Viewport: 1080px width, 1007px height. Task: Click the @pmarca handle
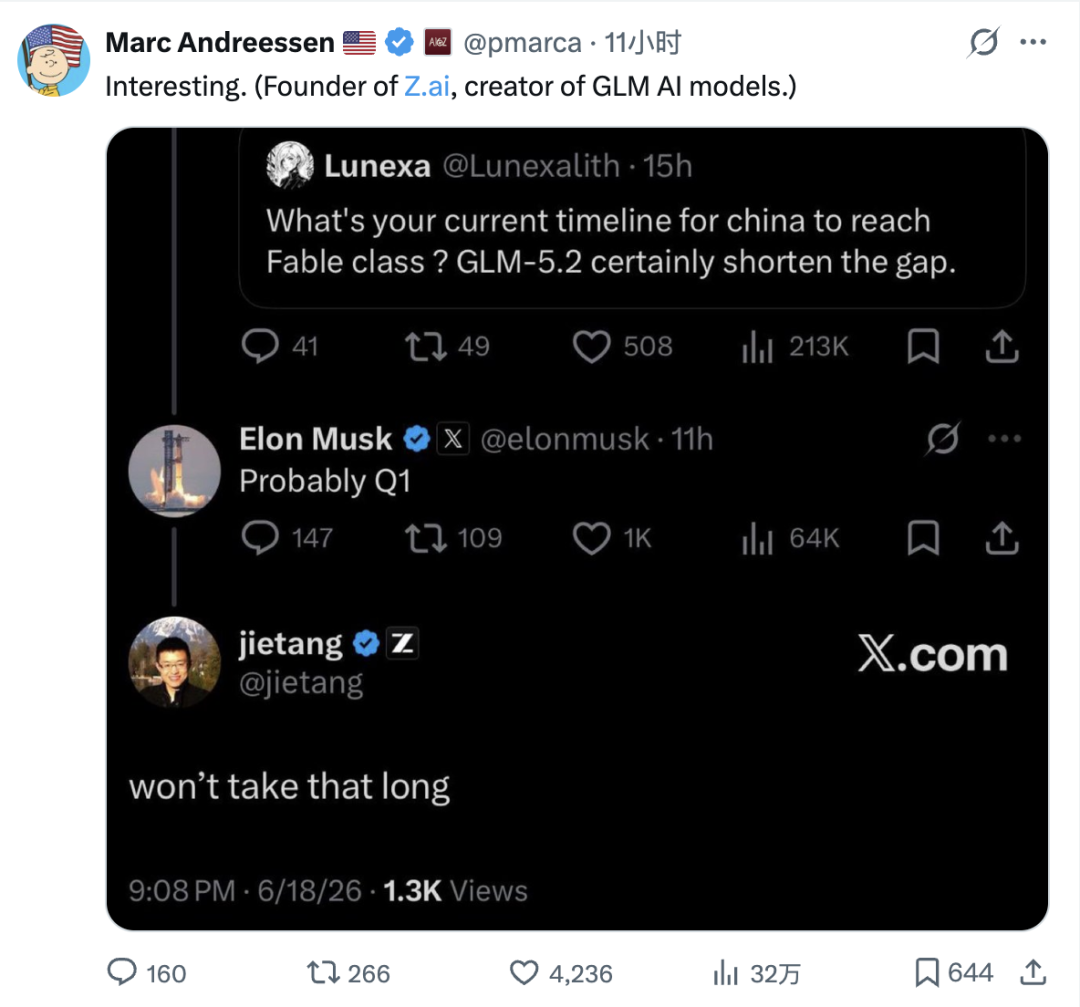point(522,43)
